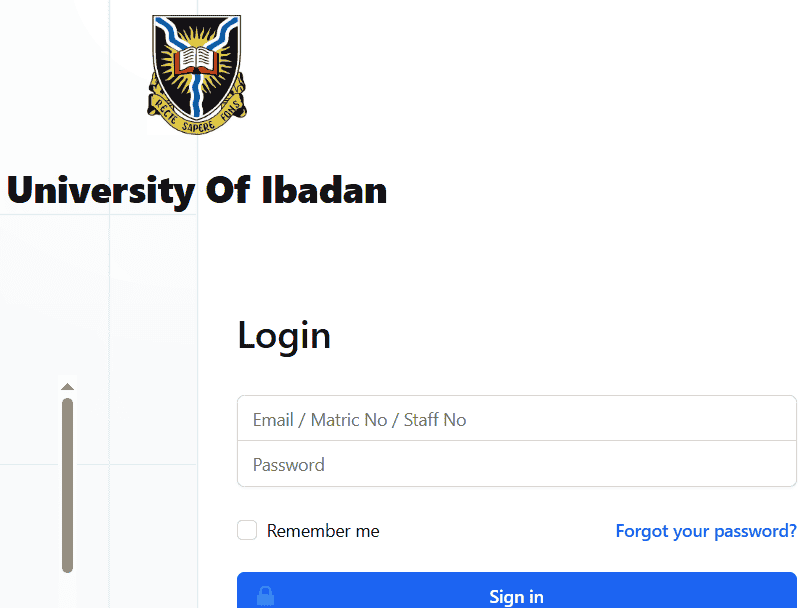The width and height of the screenshot is (799, 608).
Task: Click the word 'University' in the title
Action: point(101,190)
